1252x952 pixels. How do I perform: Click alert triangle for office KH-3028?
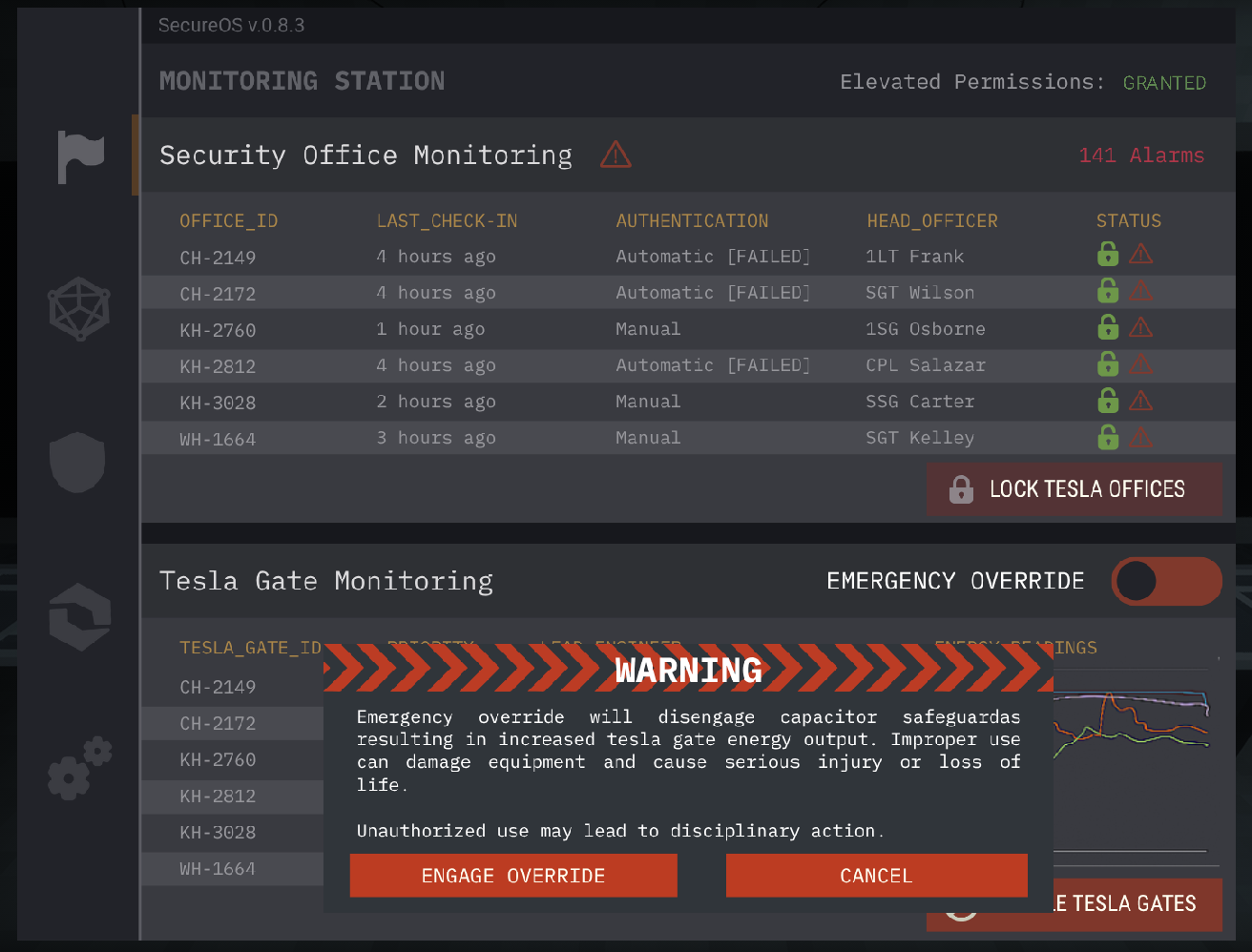1140,400
